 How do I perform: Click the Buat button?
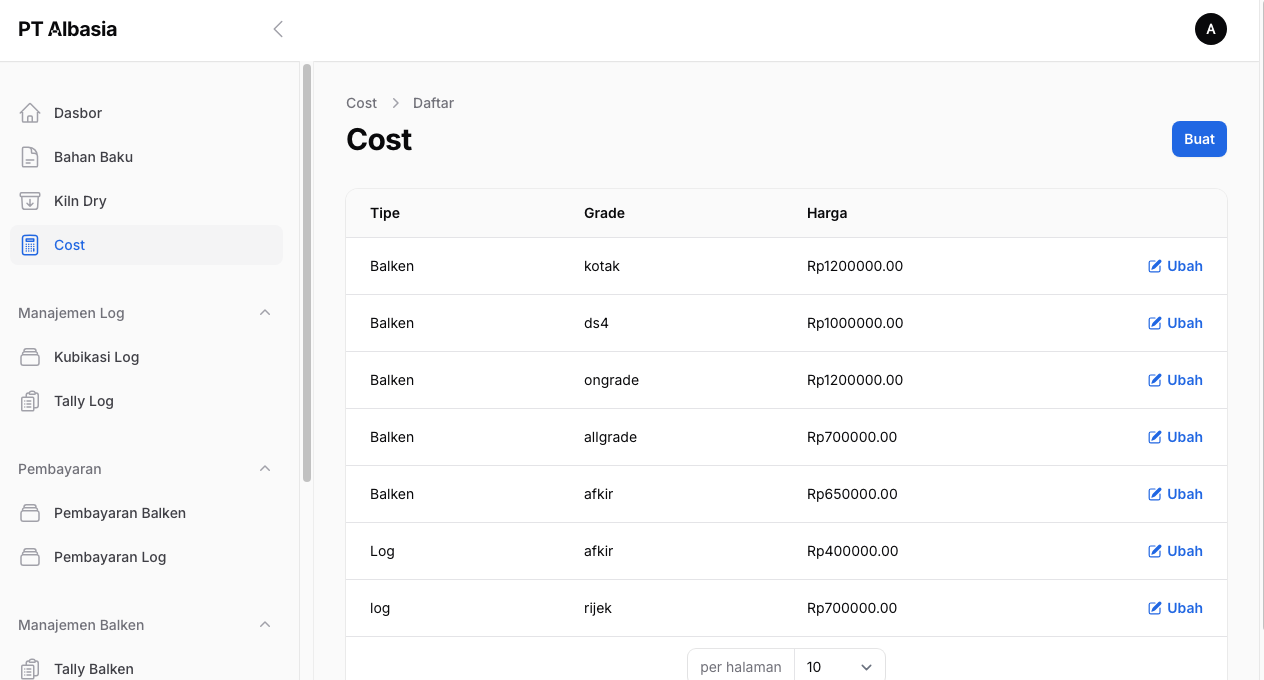point(1198,139)
